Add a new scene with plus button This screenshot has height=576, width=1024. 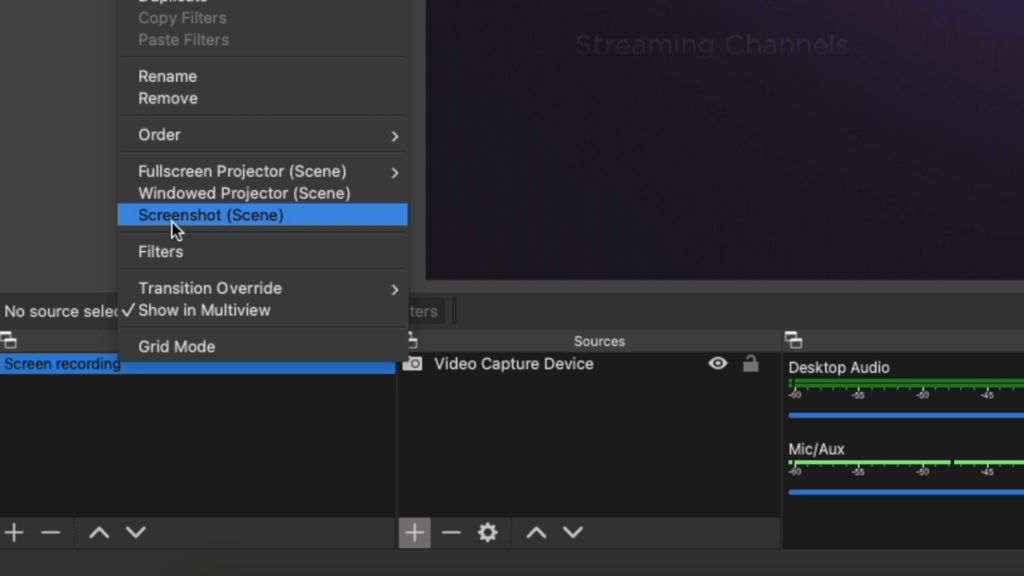click(x=14, y=533)
